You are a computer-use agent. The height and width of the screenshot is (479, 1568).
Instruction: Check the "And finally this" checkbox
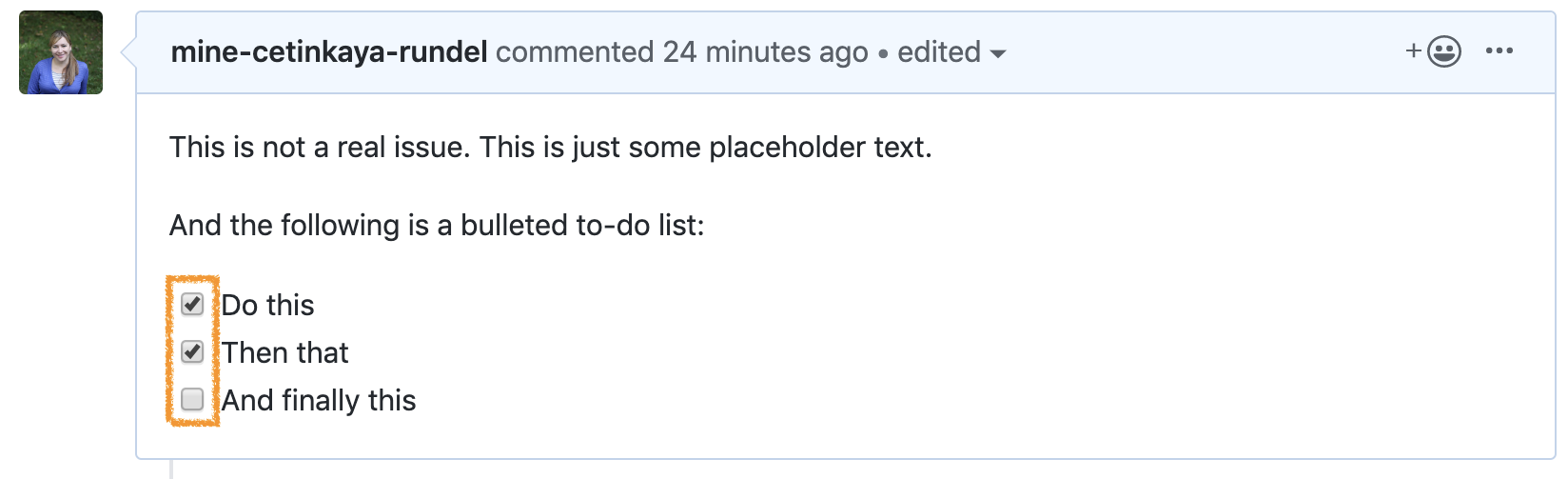192,399
